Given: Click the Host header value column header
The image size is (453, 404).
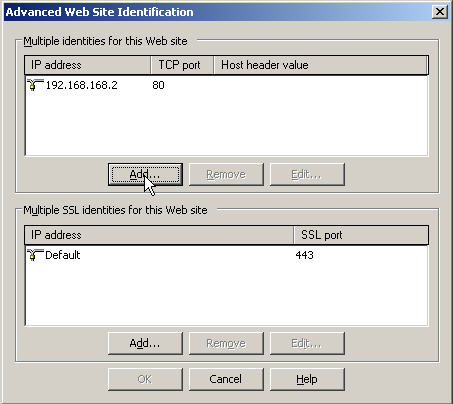Looking at the screenshot, I should [321, 65].
